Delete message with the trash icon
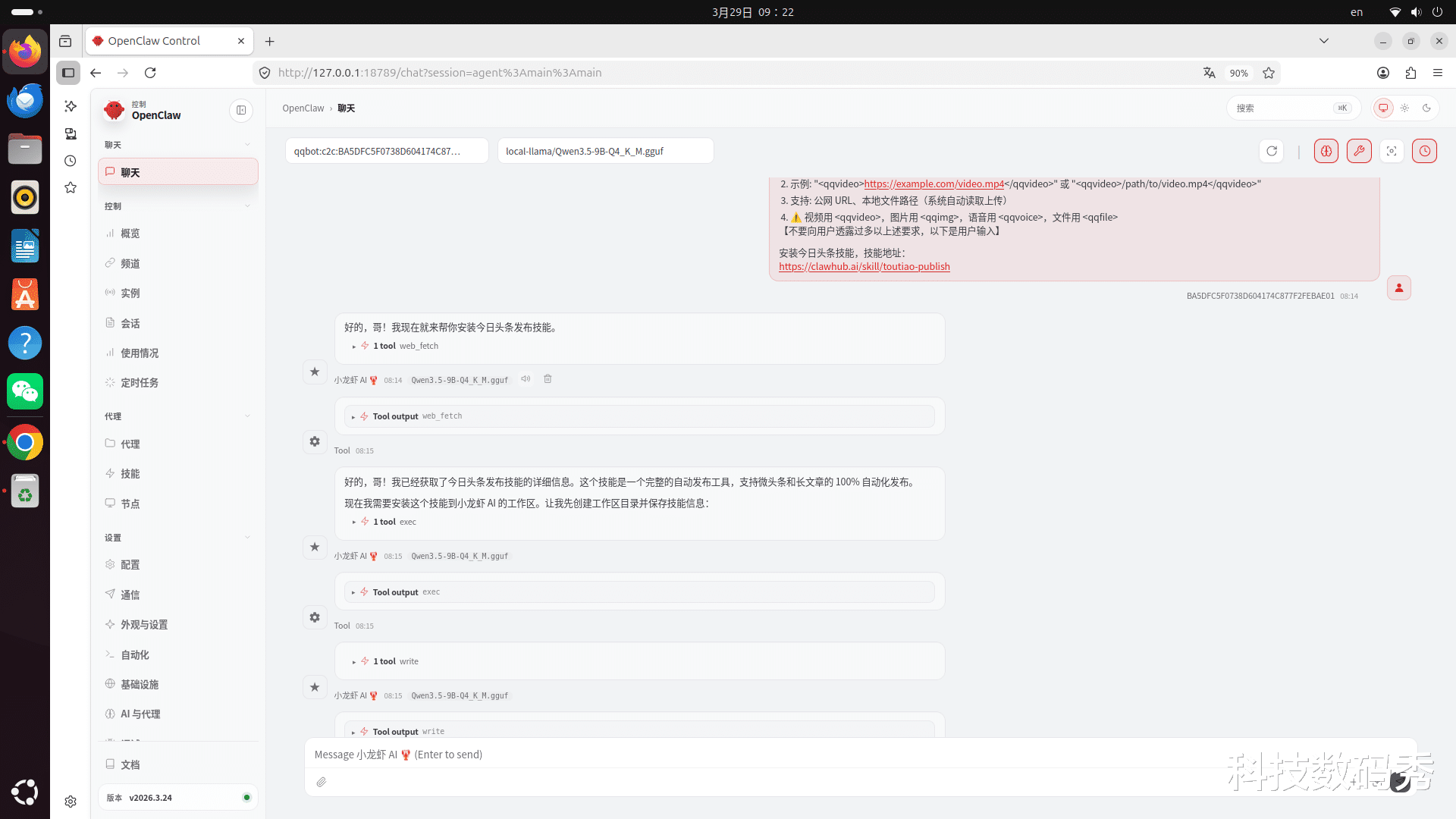Image resolution: width=1456 pixels, height=819 pixels. (548, 379)
